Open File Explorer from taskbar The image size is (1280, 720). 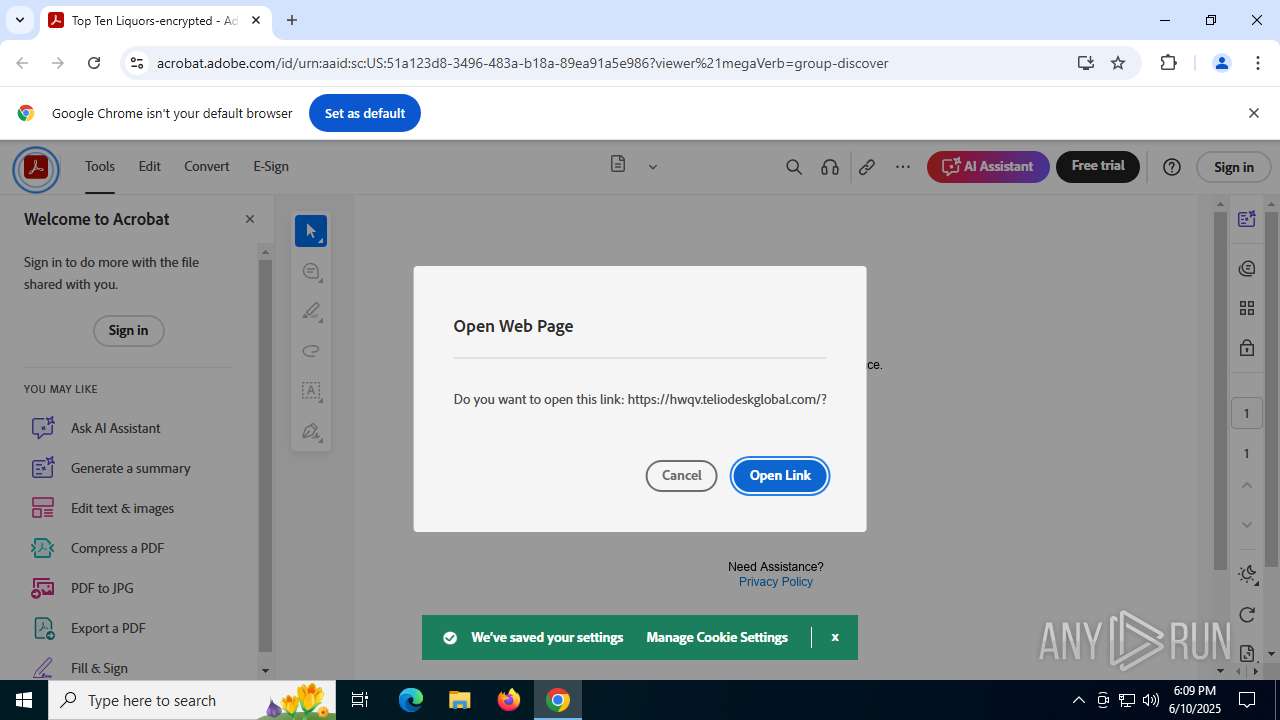[x=460, y=700]
